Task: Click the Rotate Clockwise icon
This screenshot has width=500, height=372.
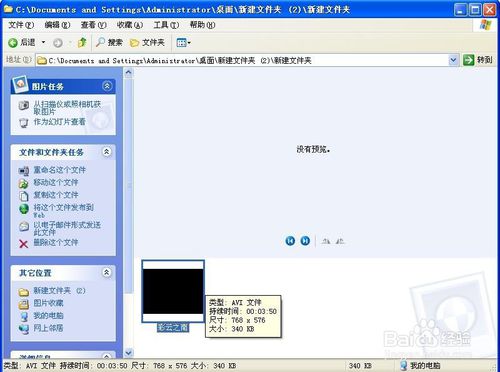Action: pyautogui.click(x=326, y=241)
